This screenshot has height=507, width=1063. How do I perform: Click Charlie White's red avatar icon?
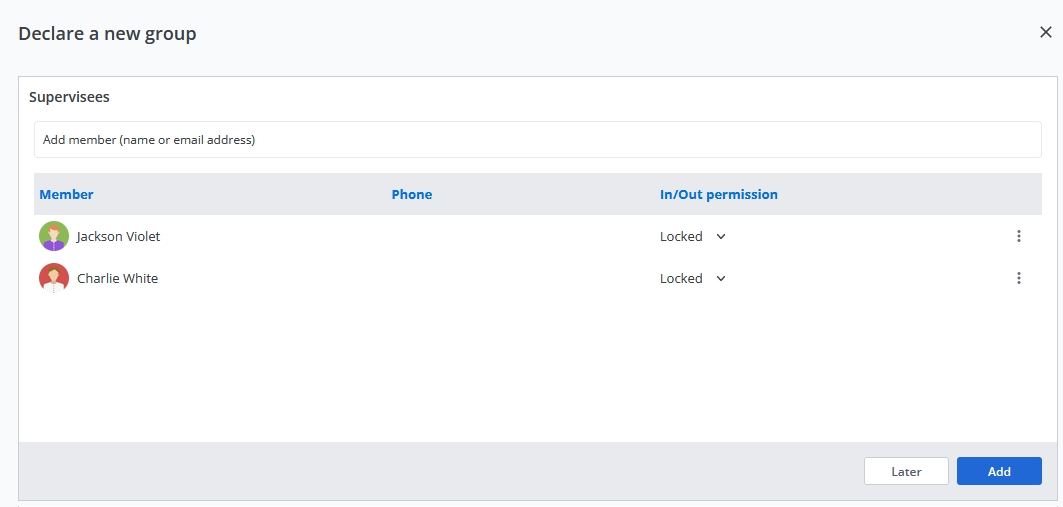pyautogui.click(x=54, y=278)
